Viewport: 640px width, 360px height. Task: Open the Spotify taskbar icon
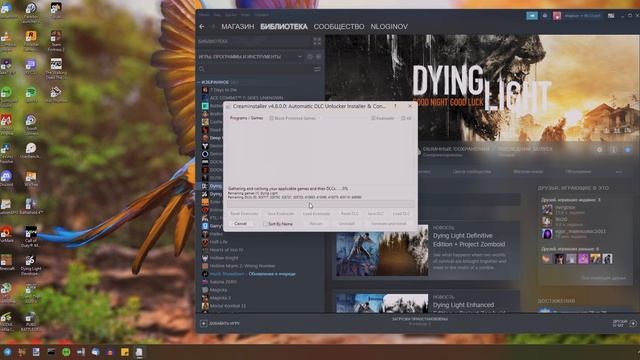pyautogui.click(x=66, y=352)
